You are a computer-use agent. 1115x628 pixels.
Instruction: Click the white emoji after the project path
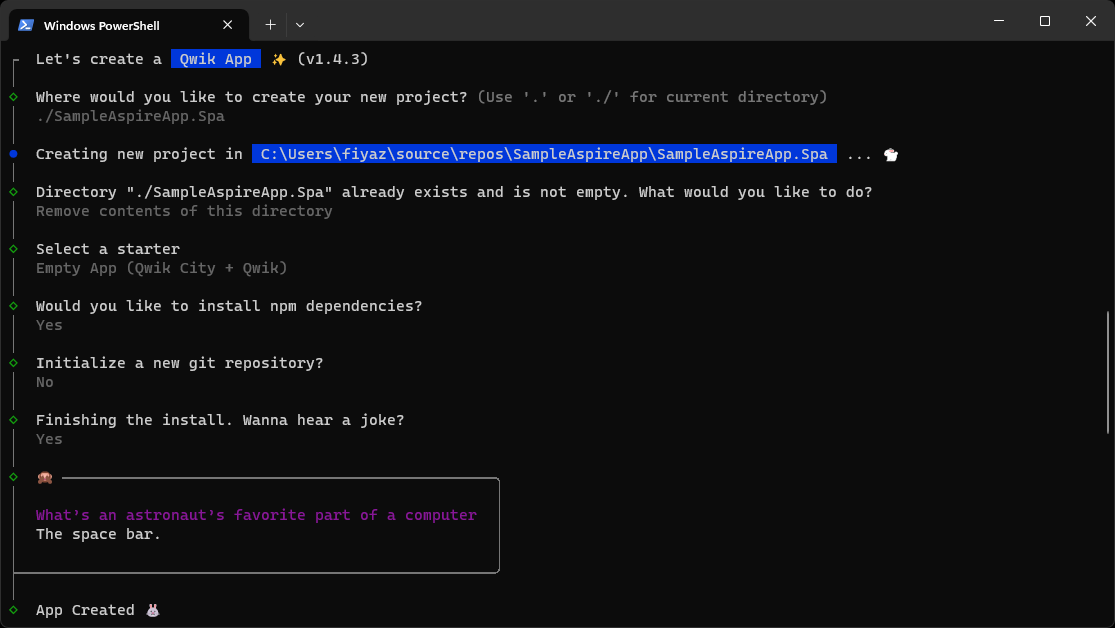pos(890,154)
